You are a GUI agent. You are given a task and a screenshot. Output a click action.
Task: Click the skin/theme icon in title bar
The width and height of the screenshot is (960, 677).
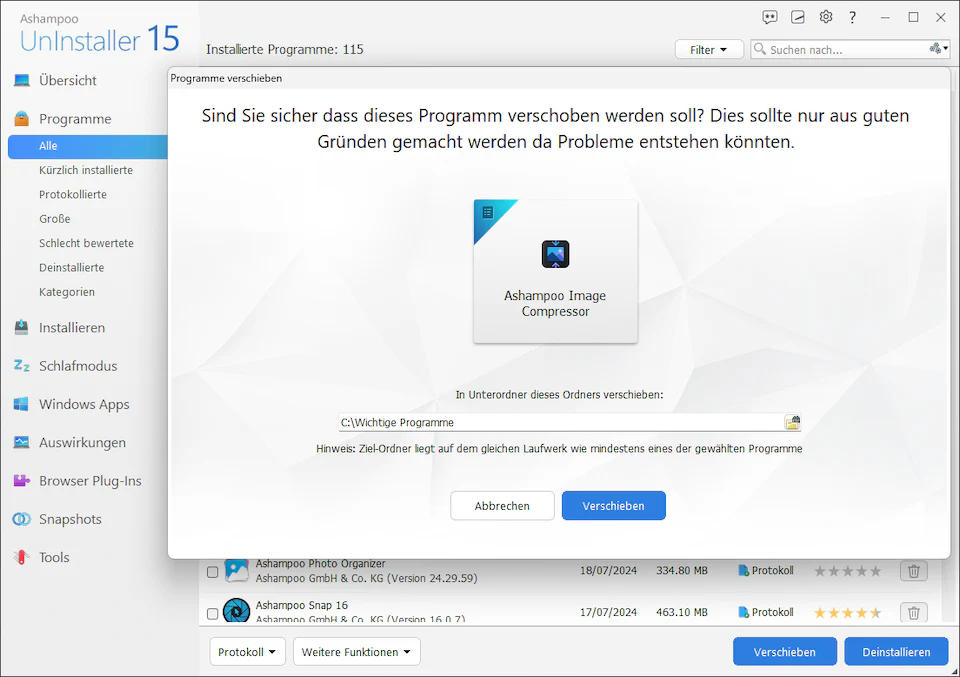[798, 17]
